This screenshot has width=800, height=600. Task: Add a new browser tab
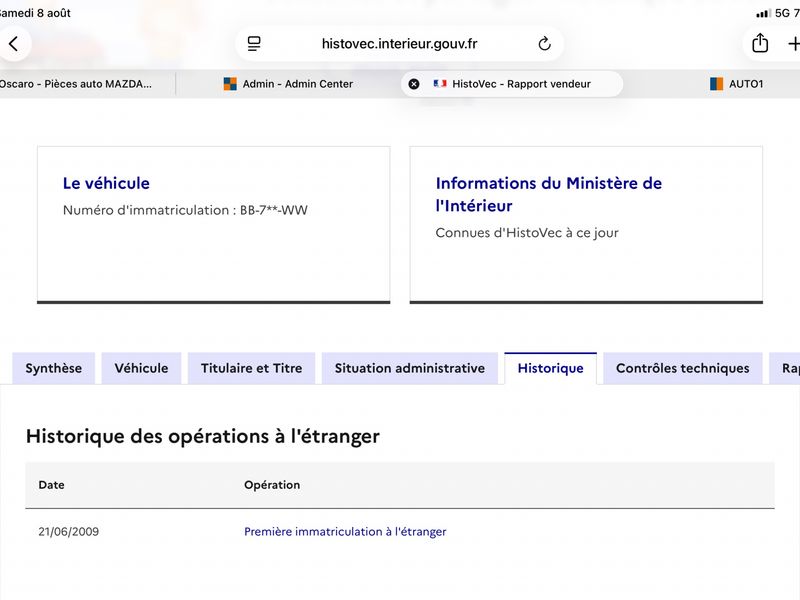(x=793, y=44)
